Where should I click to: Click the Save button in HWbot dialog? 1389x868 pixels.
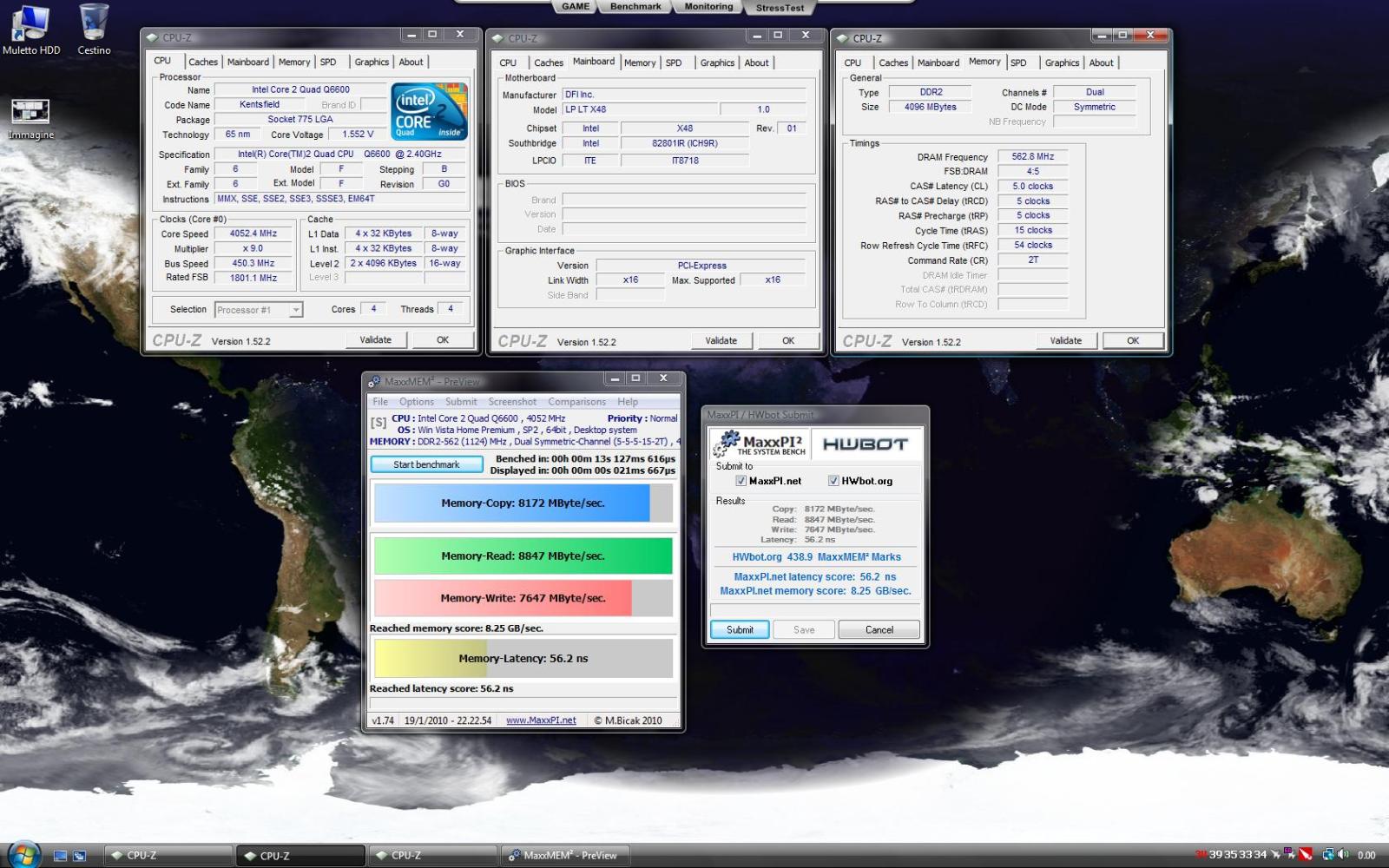(x=804, y=630)
